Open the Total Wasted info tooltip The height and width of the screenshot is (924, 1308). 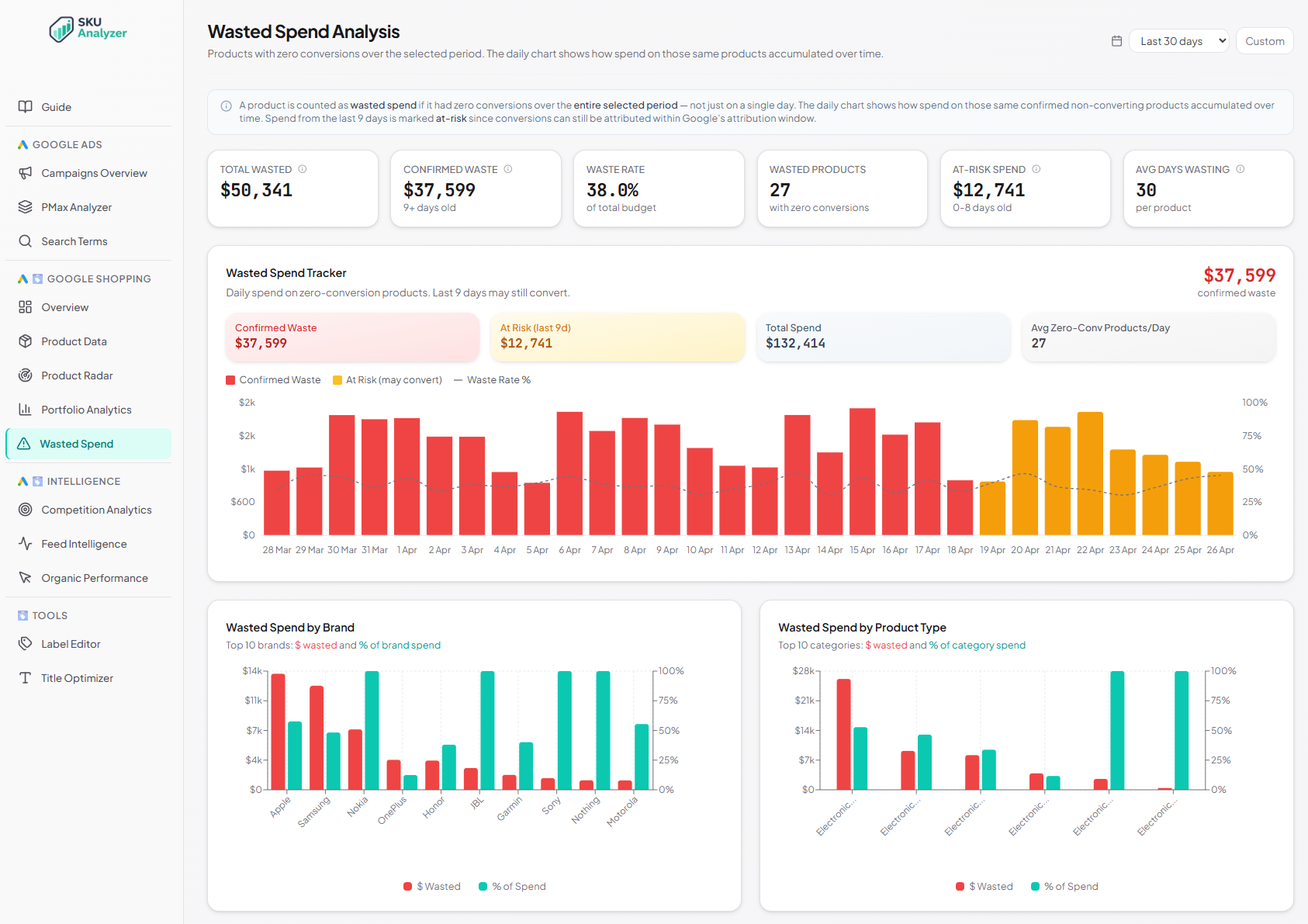coord(303,168)
